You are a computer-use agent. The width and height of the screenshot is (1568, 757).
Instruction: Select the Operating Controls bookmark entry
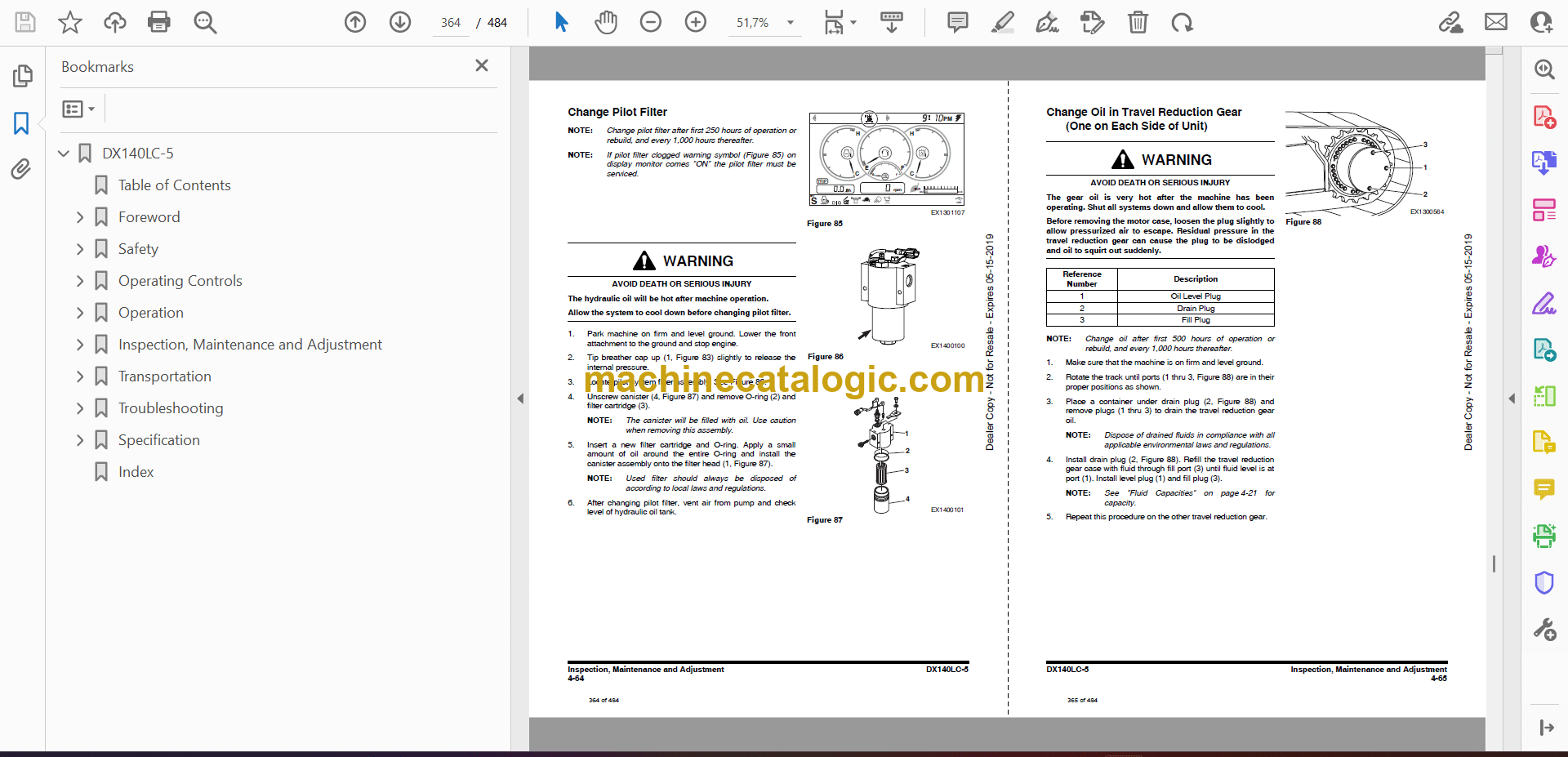[180, 281]
